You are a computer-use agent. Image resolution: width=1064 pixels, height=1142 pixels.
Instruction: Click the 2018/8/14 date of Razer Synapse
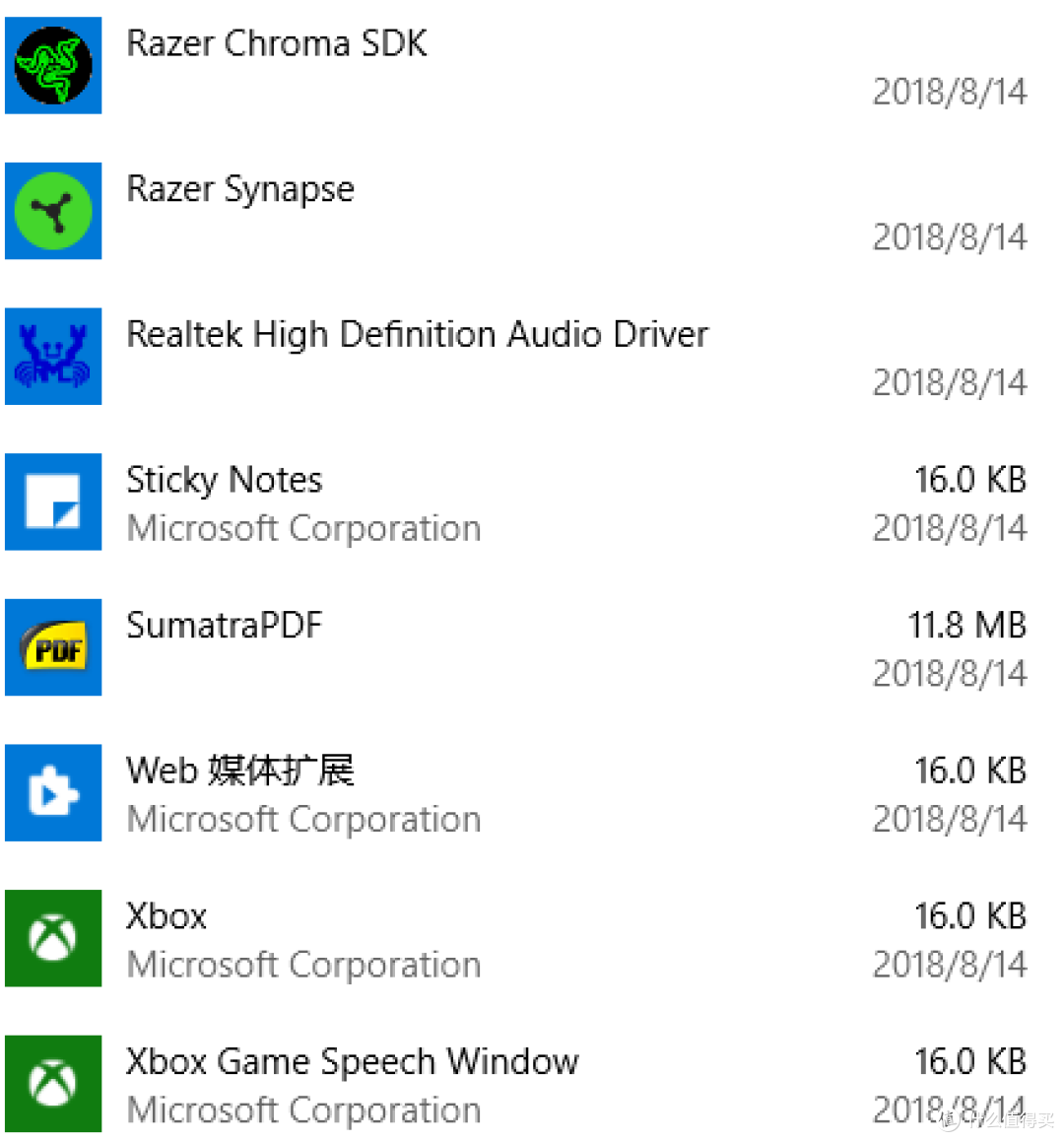point(951,237)
